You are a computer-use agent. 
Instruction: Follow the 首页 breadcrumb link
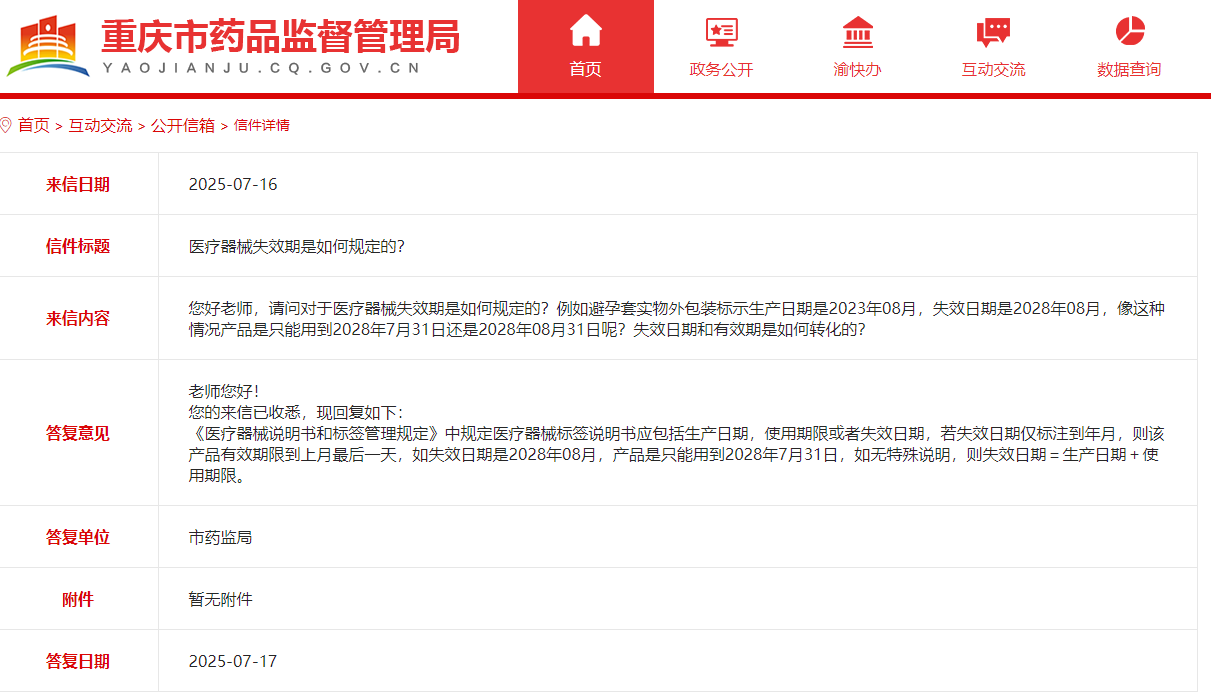pyautogui.click(x=34, y=125)
